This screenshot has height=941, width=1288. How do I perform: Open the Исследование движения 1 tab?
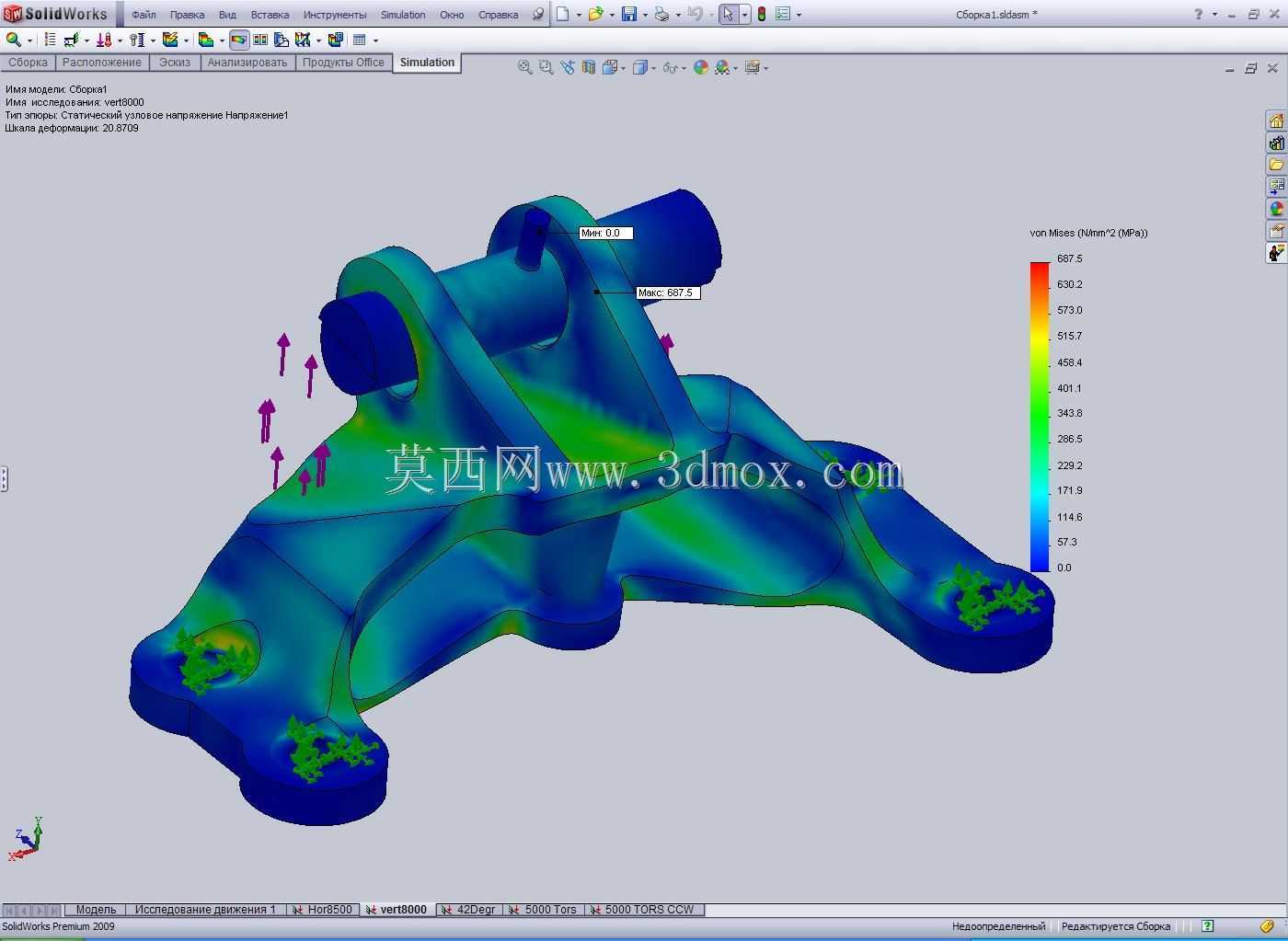pyautogui.click(x=205, y=910)
